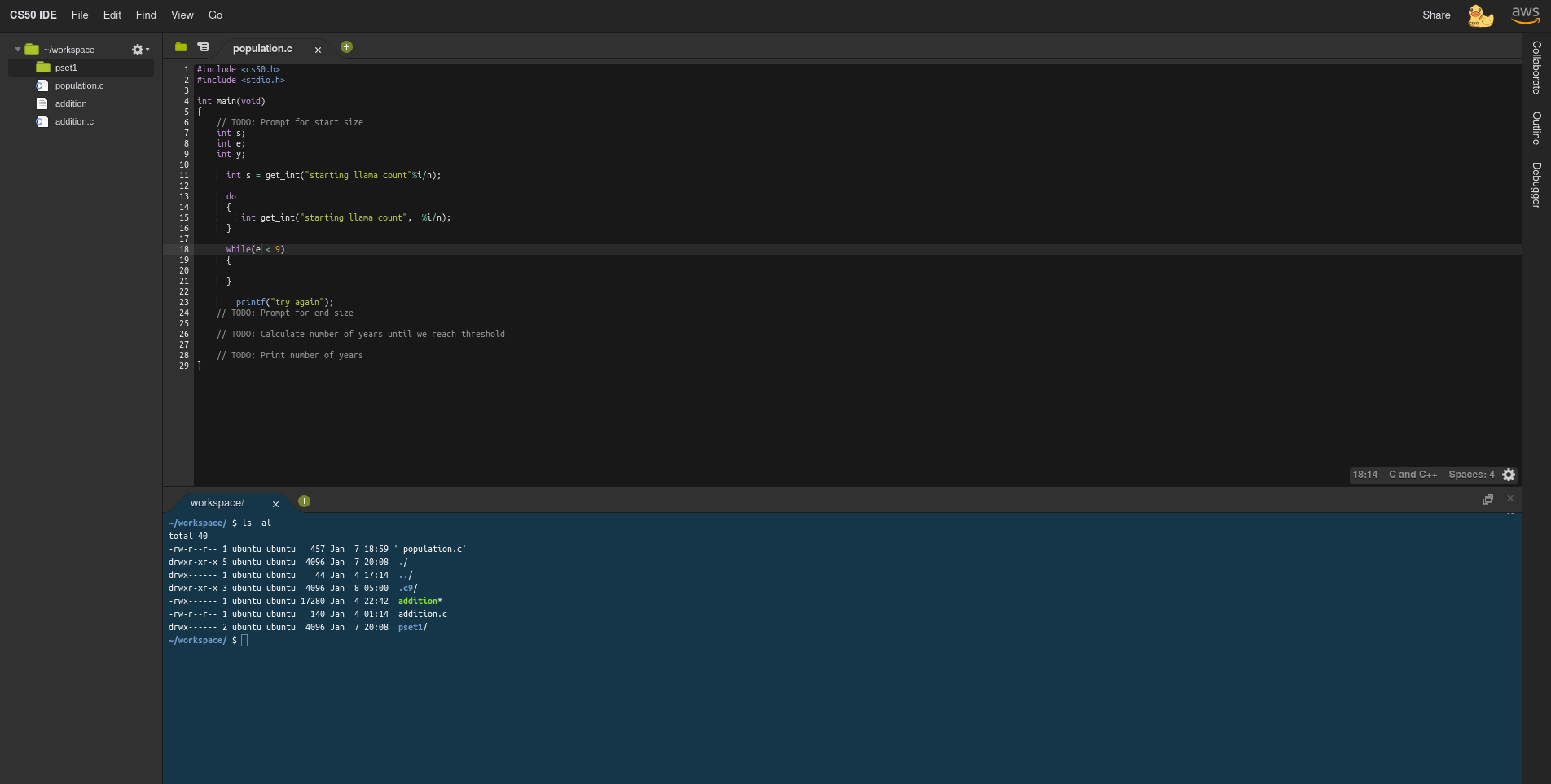Open the Debugger side panel

pos(1536,185)
